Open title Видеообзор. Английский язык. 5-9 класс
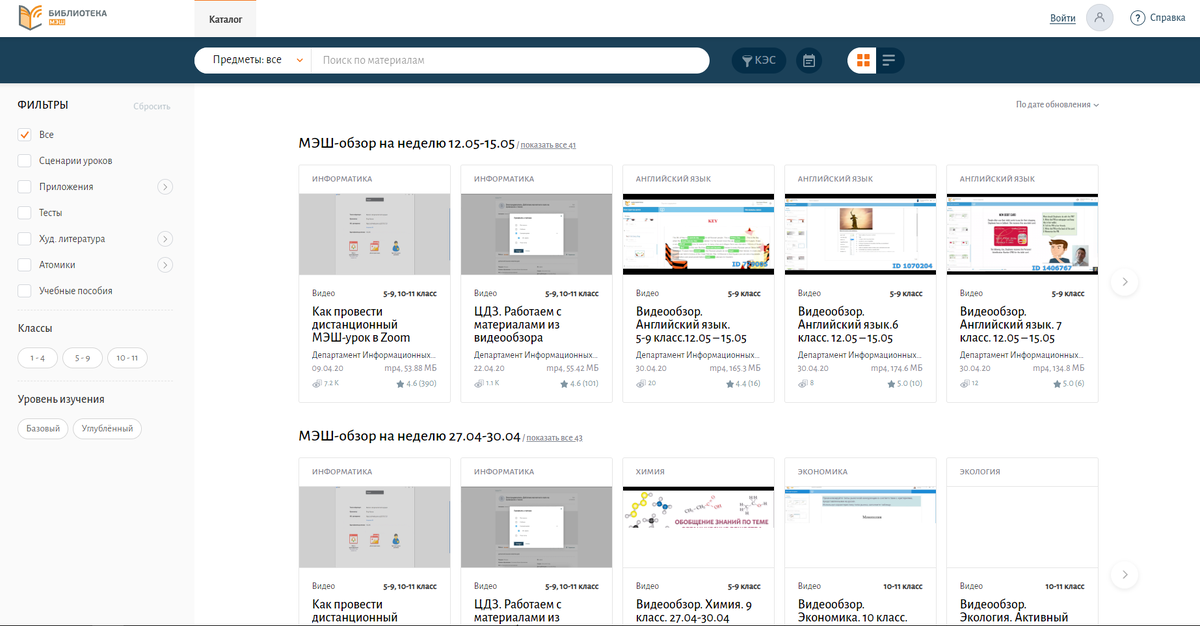This screenshot has width=1200, height=626. pyautogui.click(x=691, y=325)
